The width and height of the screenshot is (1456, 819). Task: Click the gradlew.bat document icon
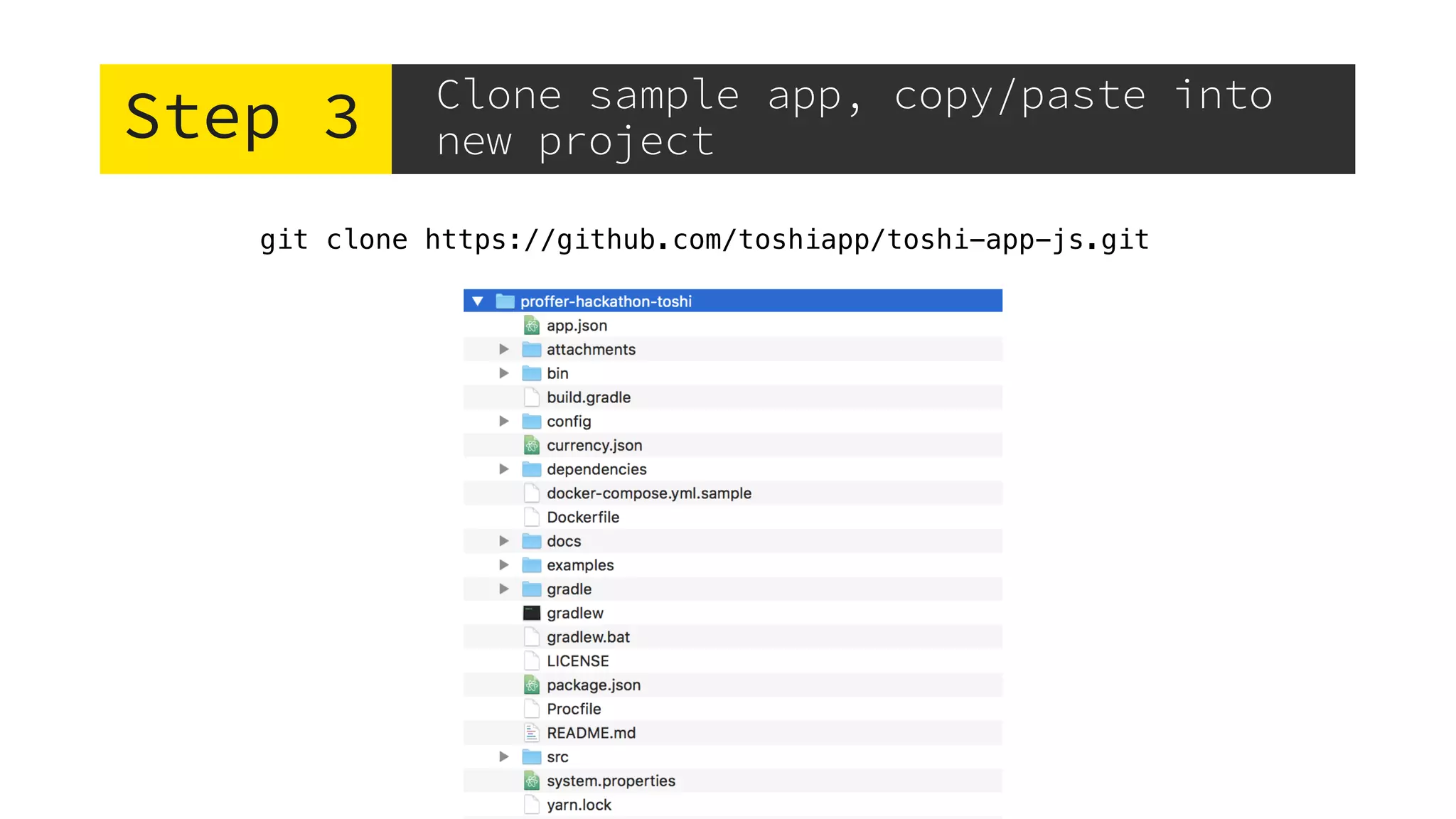532,637
